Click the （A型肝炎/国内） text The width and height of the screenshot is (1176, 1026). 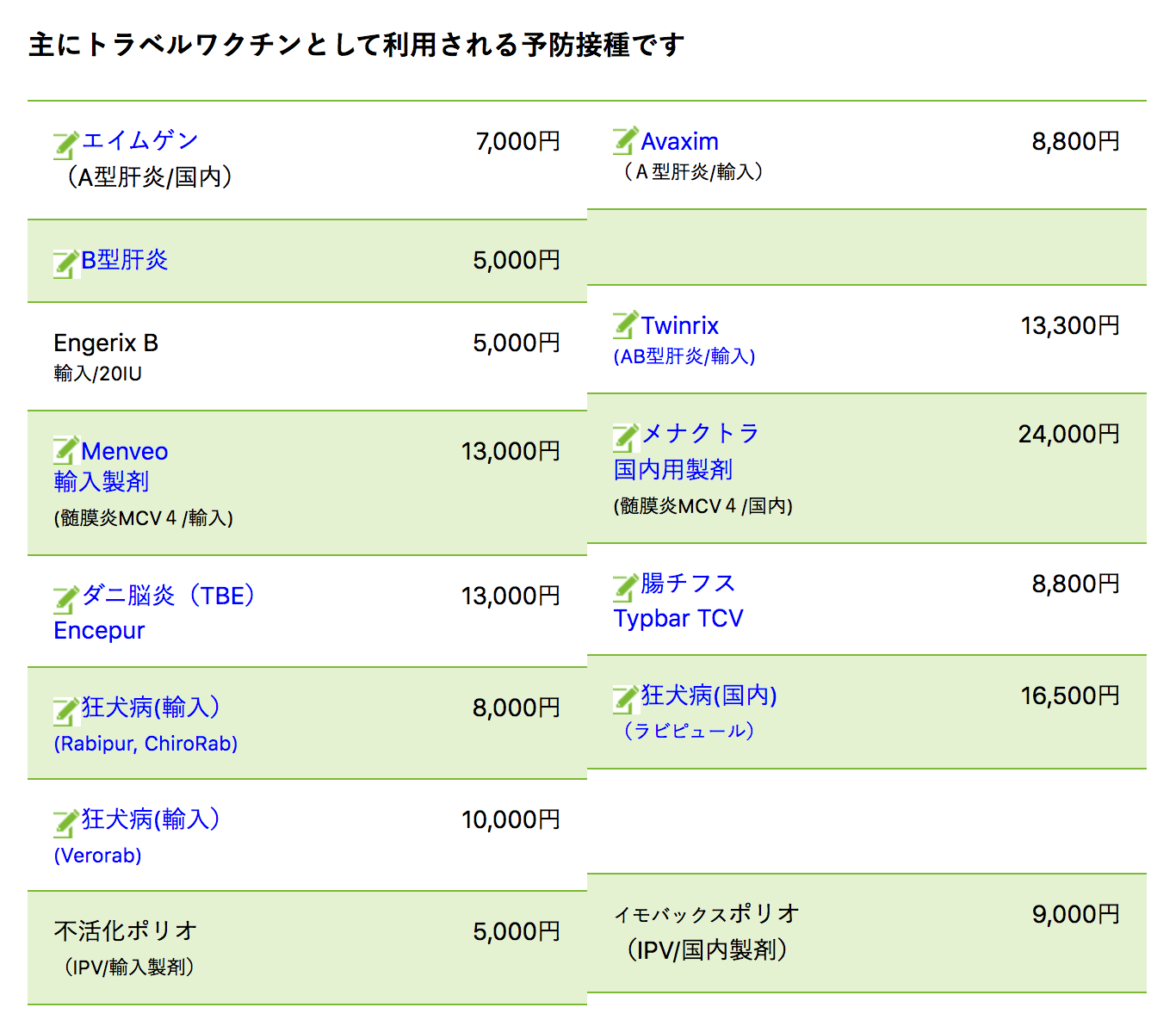pos(149,177)
